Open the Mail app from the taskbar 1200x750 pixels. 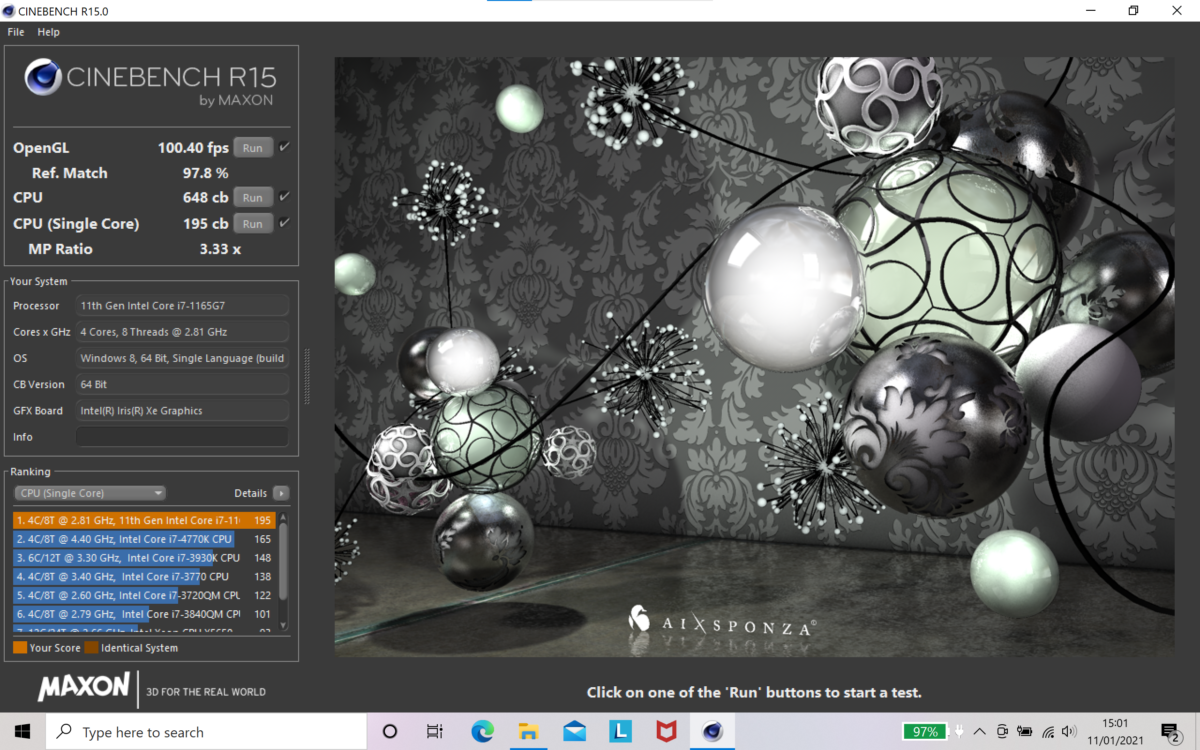[574, 732]
